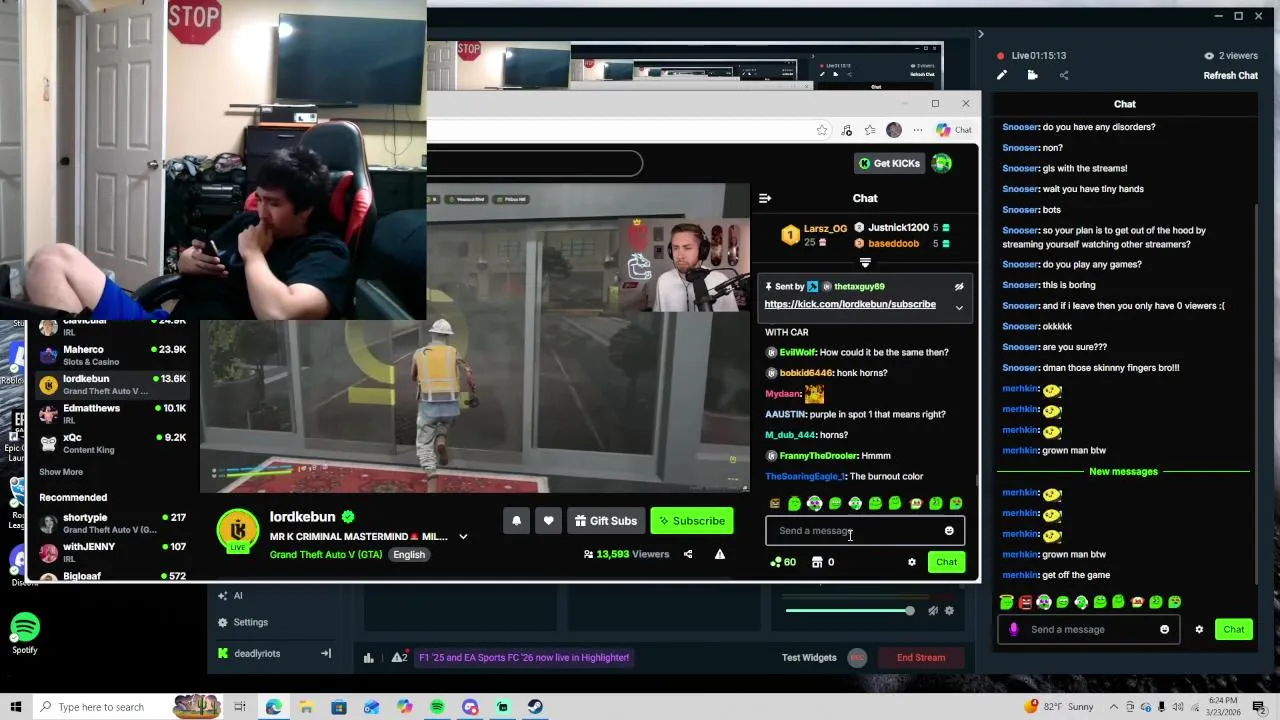Viewport: 1280px width, 720px height.
Task: Click the F1 '25 Highlighter announcement banner
Action: point(523,658)
